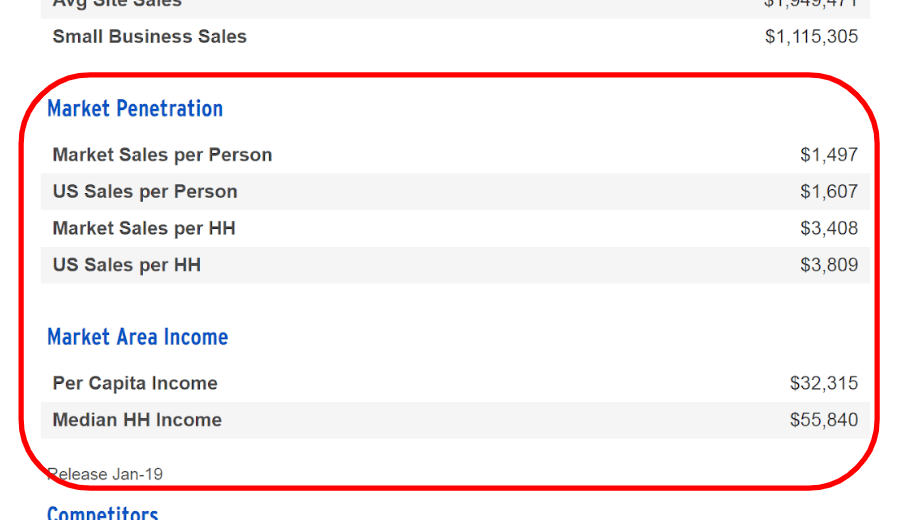
Task: Click the $1,497 market sales value
Action: coord(828,155)
